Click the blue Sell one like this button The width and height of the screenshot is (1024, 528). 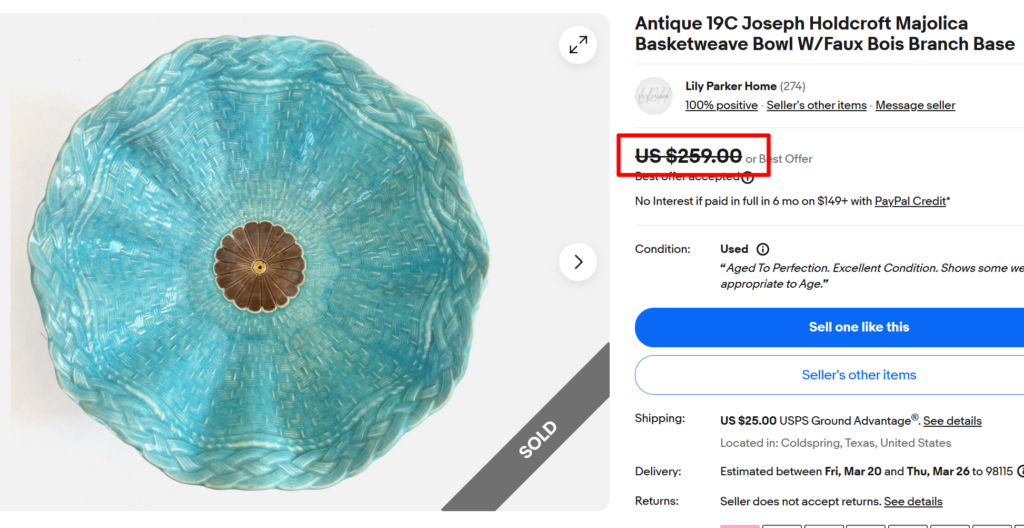tap(858, 327)
